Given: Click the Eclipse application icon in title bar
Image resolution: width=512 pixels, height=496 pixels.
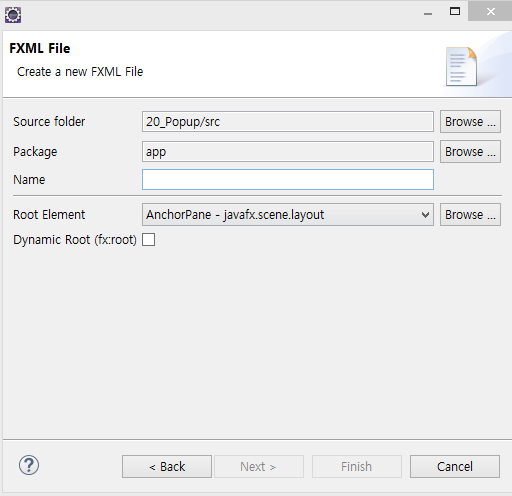Looking at the screenshot, I should [x=13, y=15].
